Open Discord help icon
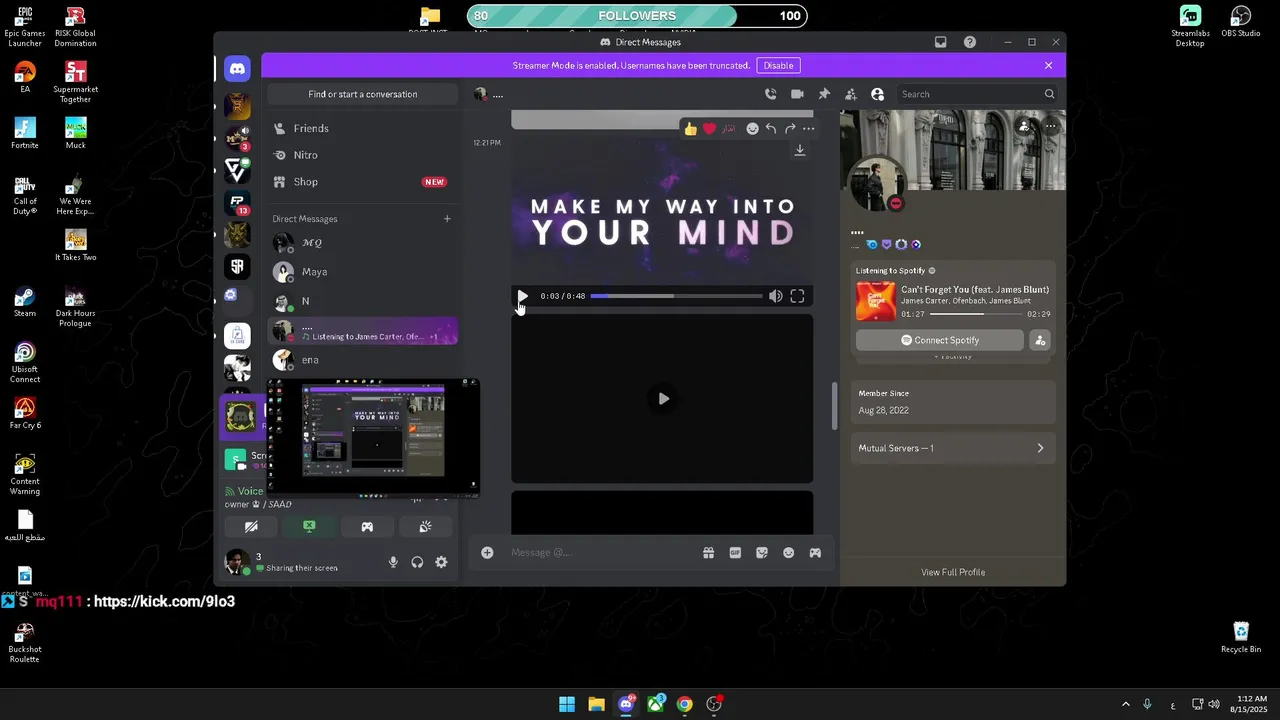 click(x=970, y=42)
